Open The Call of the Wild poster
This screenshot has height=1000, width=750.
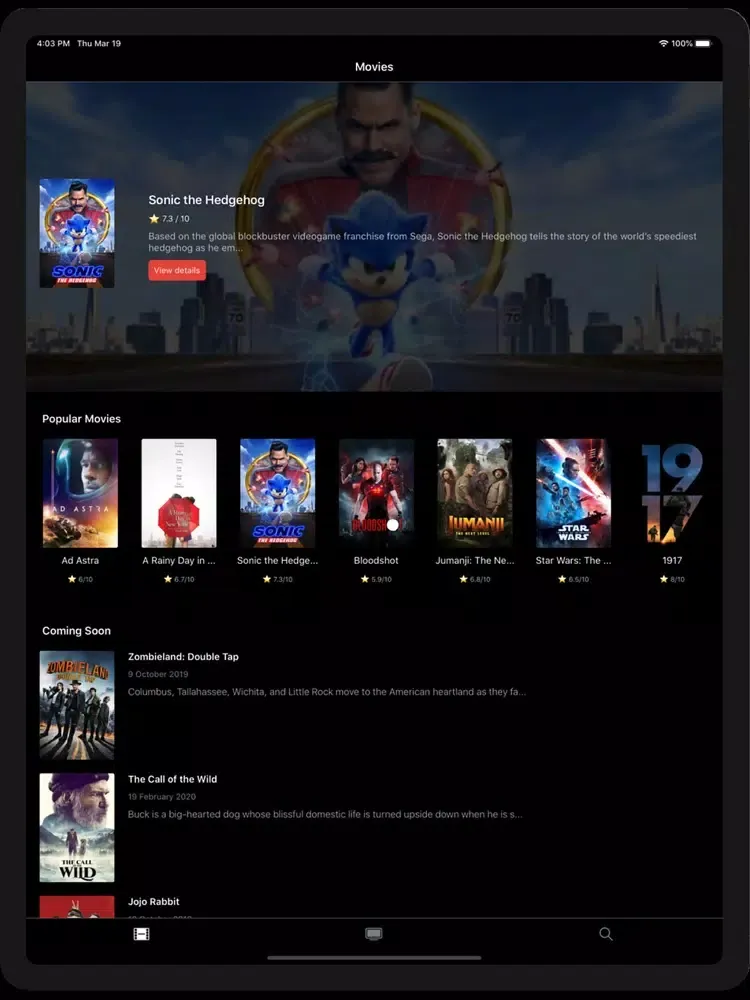pyautogui.click(x=77, y=828)
